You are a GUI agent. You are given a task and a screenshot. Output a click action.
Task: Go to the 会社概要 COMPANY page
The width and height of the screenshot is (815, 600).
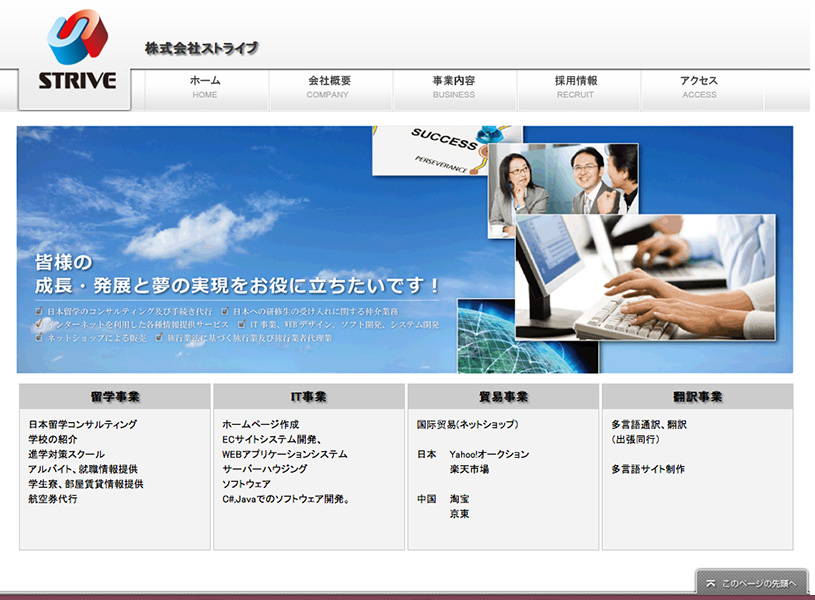(329, 88)
